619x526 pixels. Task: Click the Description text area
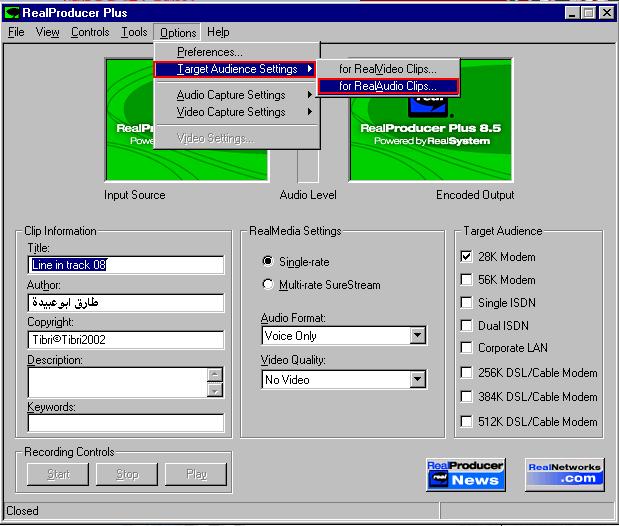click(x=118, y=382)
